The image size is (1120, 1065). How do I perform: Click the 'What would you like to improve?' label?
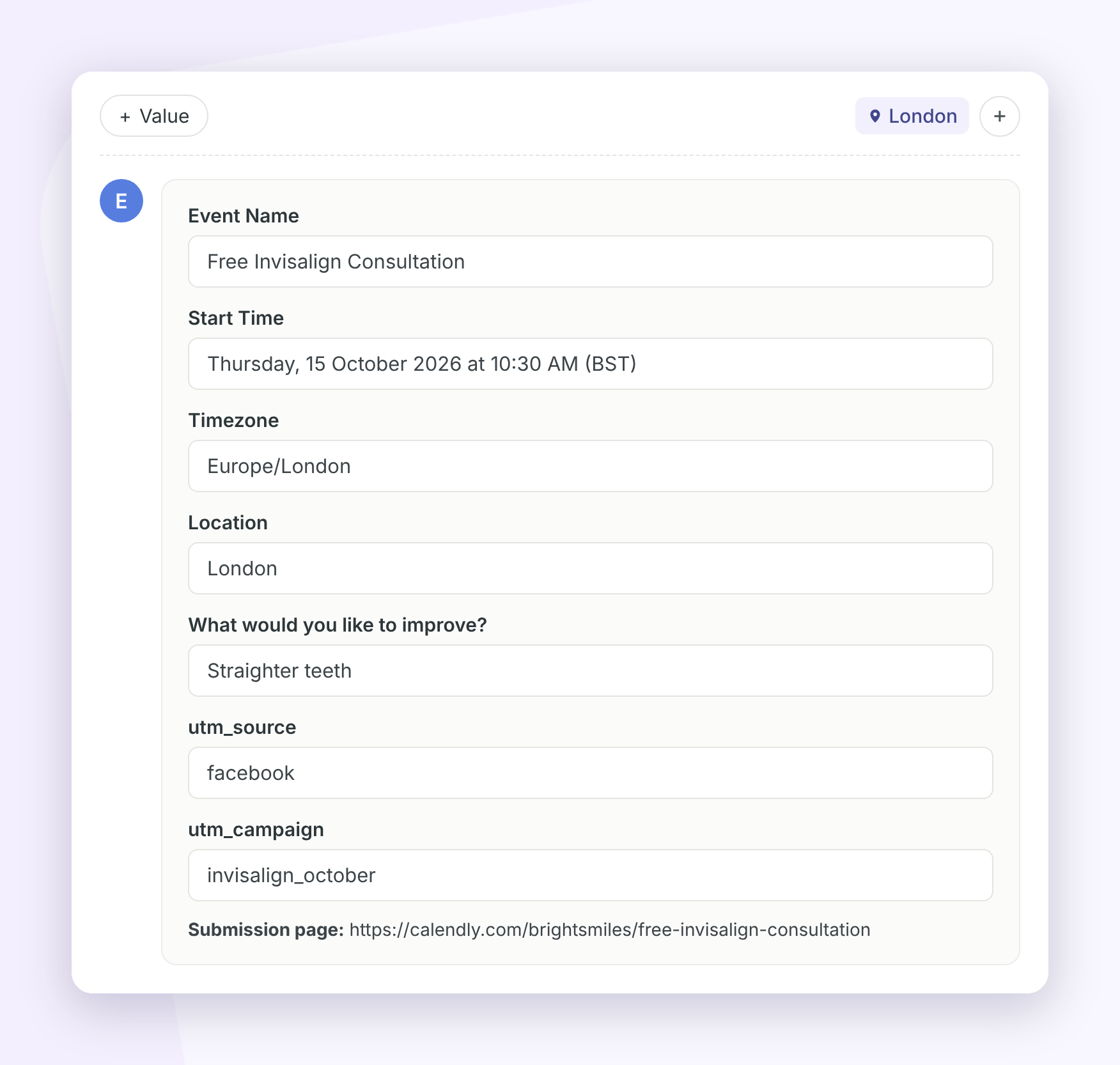(338, 625)
